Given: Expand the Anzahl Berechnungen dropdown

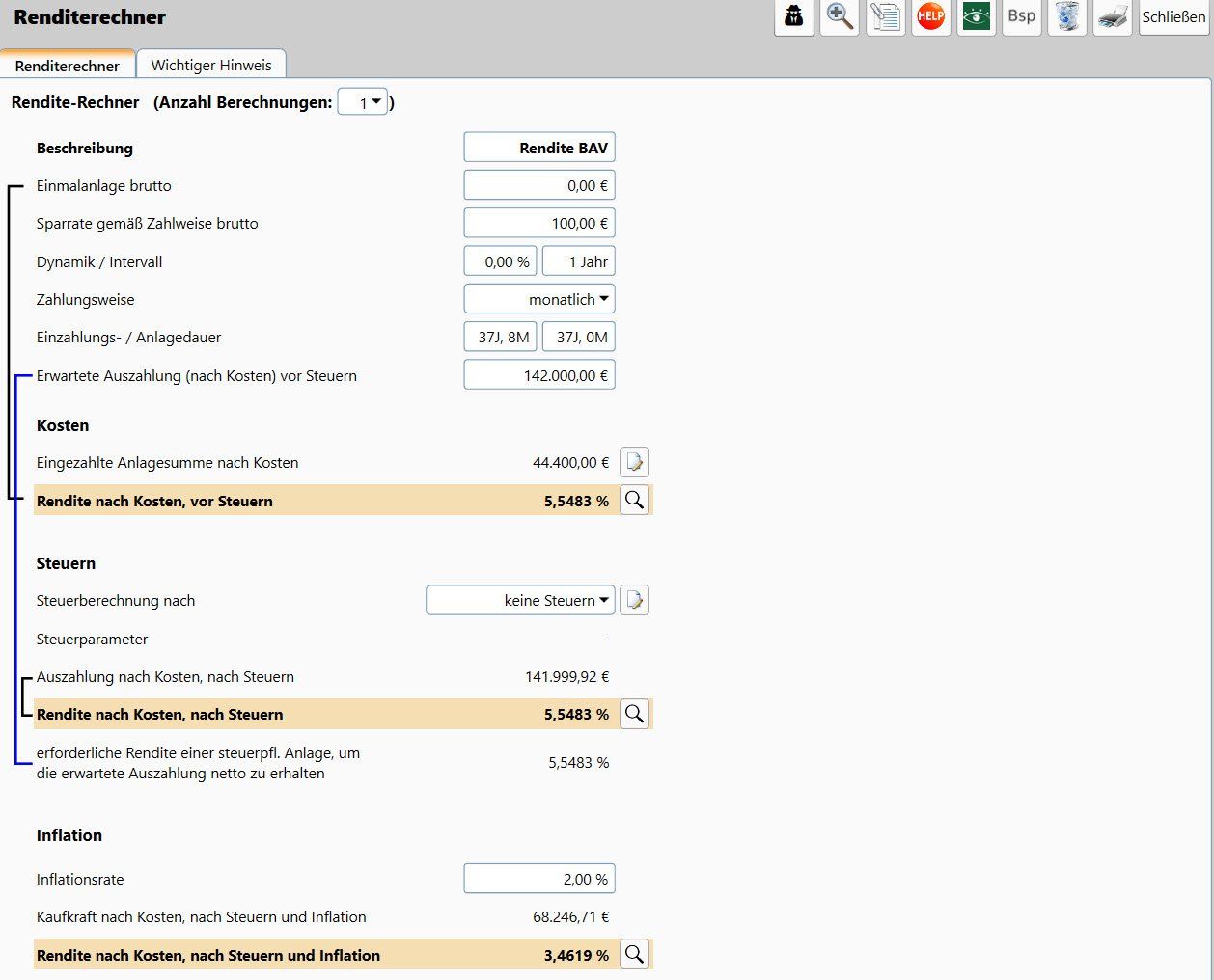Looking at the screenshot, I should coord(363,102).
